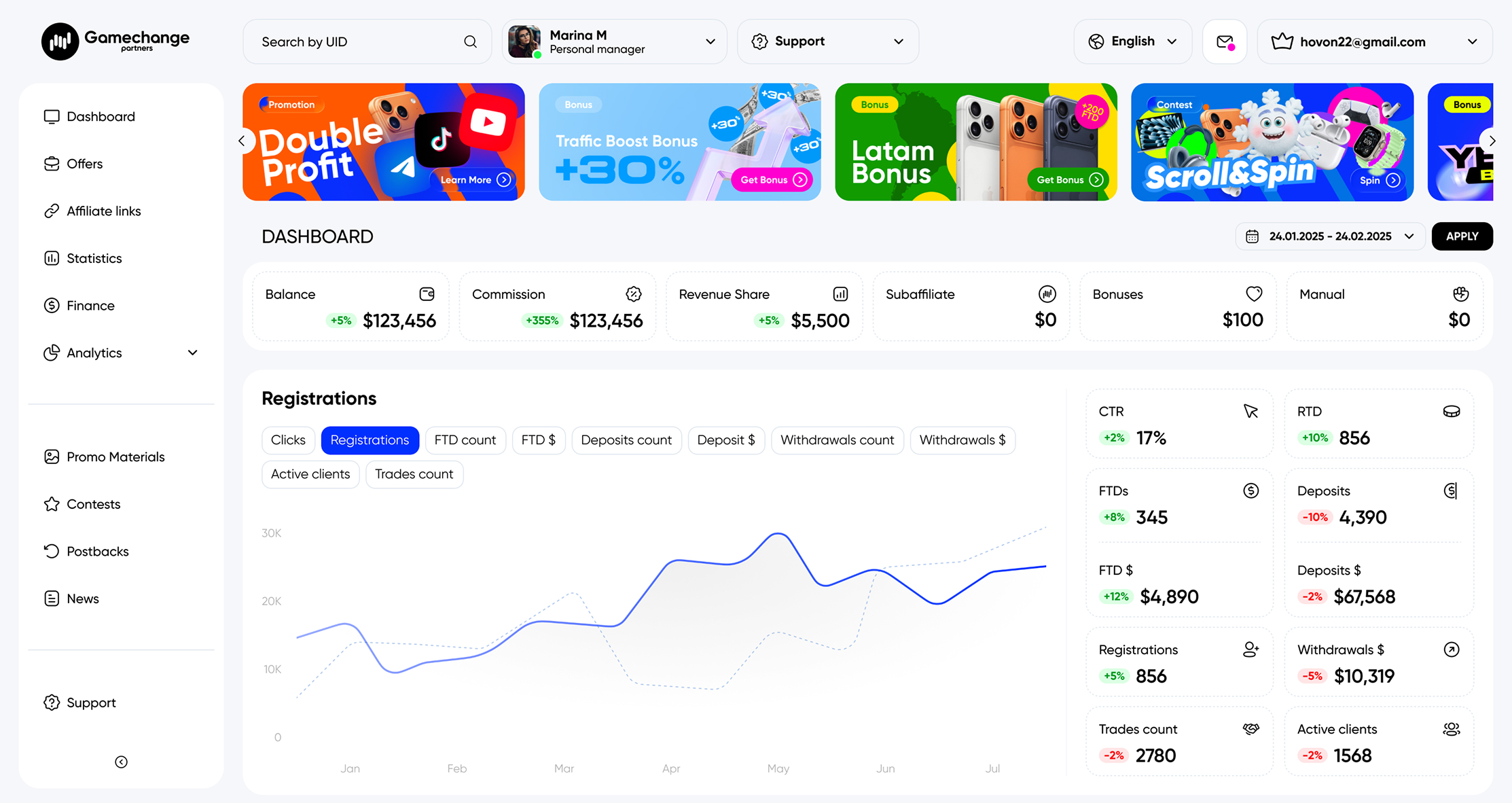
Task: Click the Bonuses heart icon
Action: click(x=1254, y=294)
